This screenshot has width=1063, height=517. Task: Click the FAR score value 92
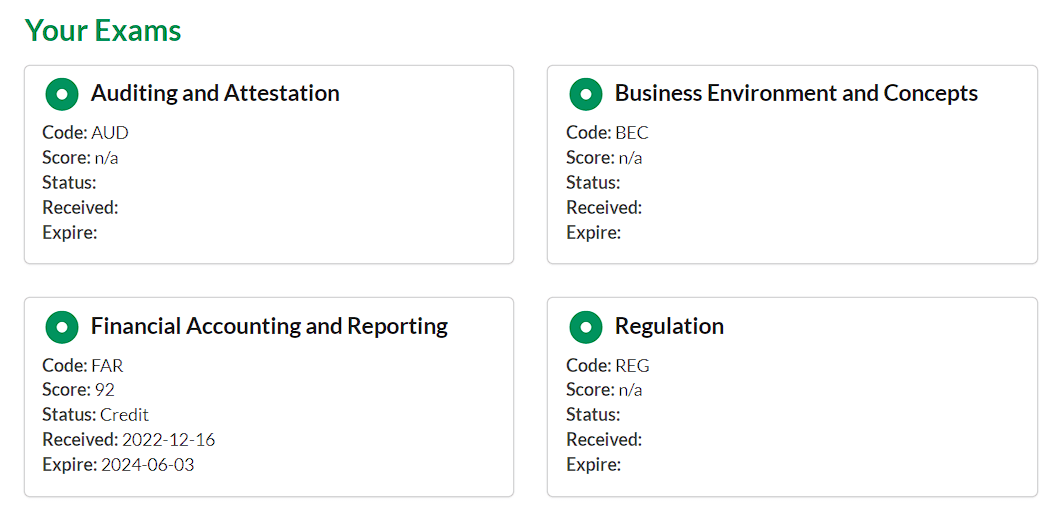pyautogui.click(x=104, y=389)
